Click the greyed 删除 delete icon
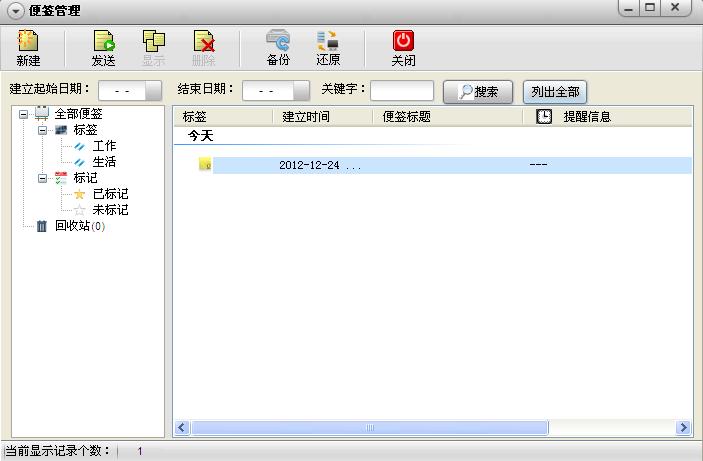The height and width of the screenshot is (461, 703). tap(204, 41)
